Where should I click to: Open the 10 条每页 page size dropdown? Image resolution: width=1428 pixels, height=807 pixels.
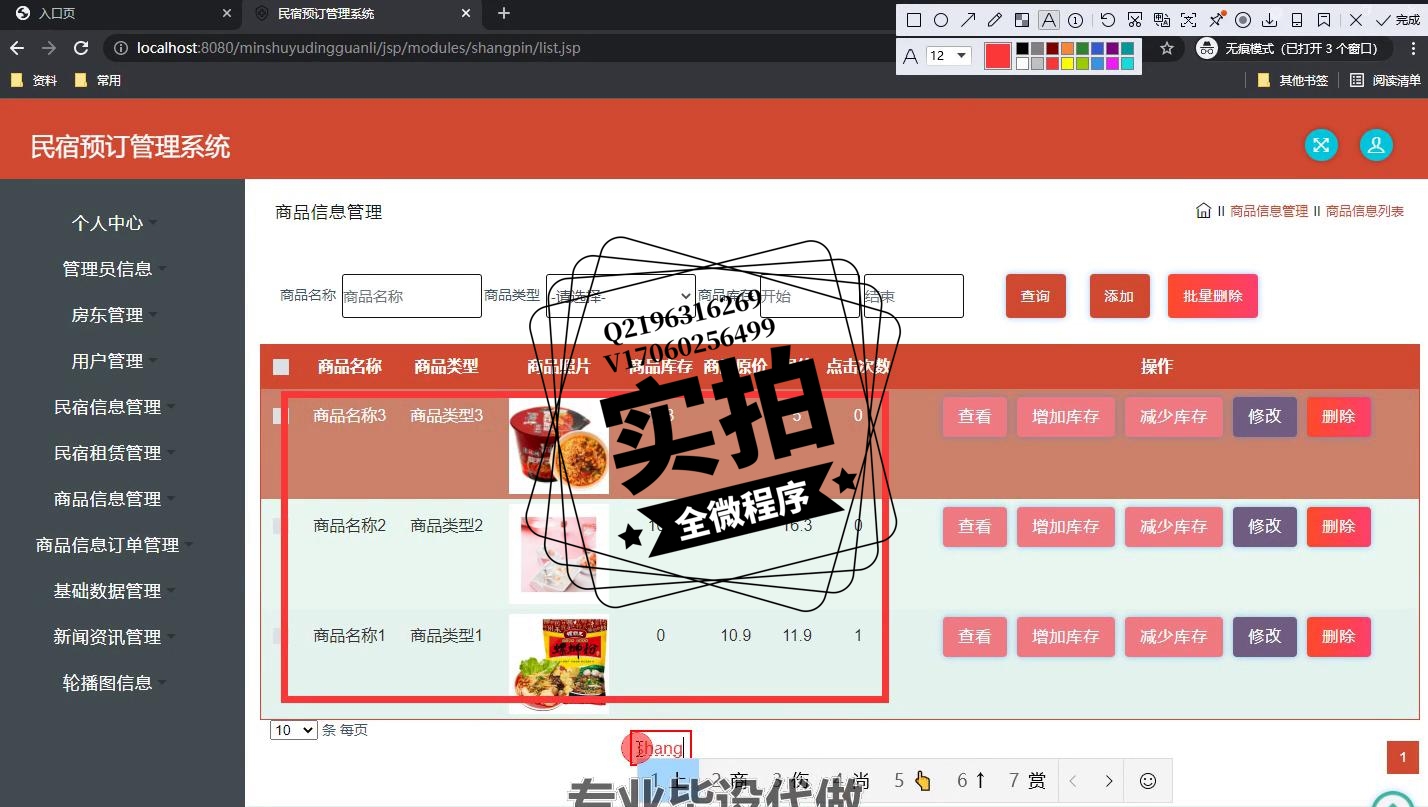pos(294,730)
